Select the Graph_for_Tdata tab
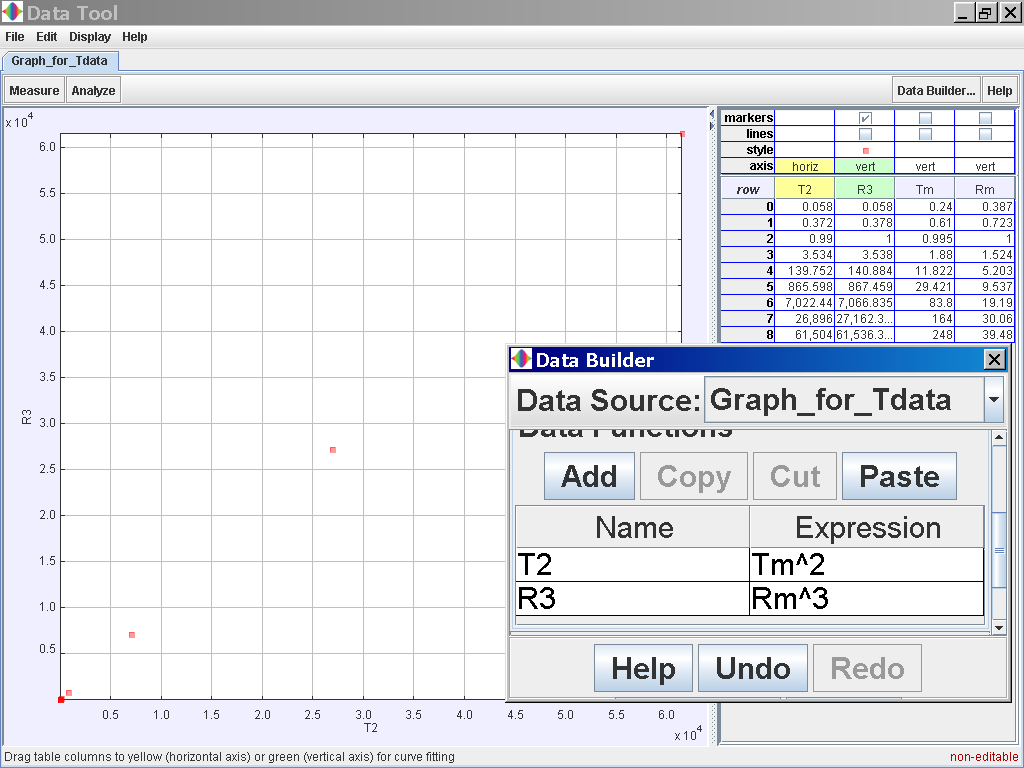The image size is (1024, 768). click(x=60, y=60)
